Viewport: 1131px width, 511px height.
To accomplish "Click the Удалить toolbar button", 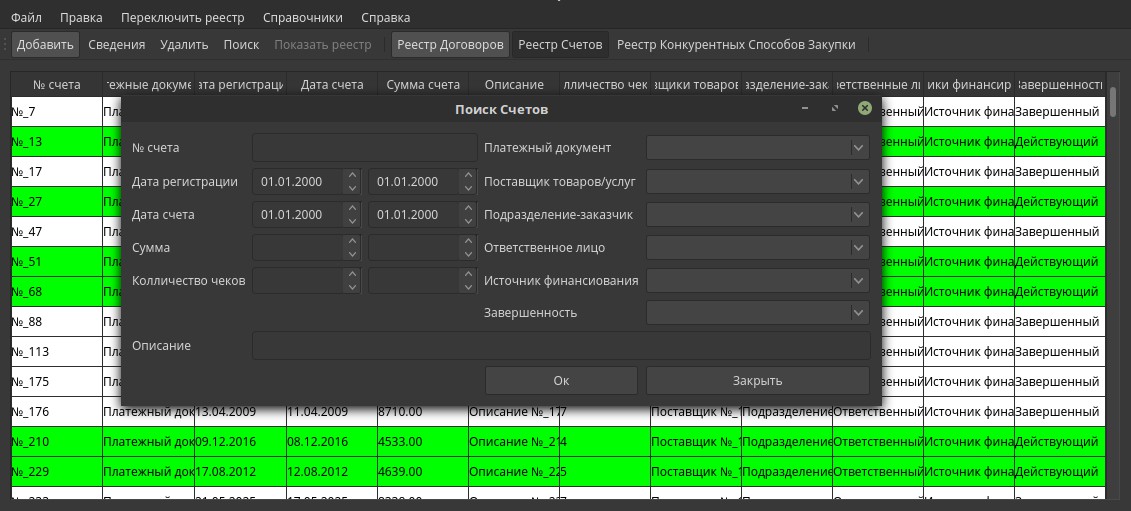I will 184,45.
